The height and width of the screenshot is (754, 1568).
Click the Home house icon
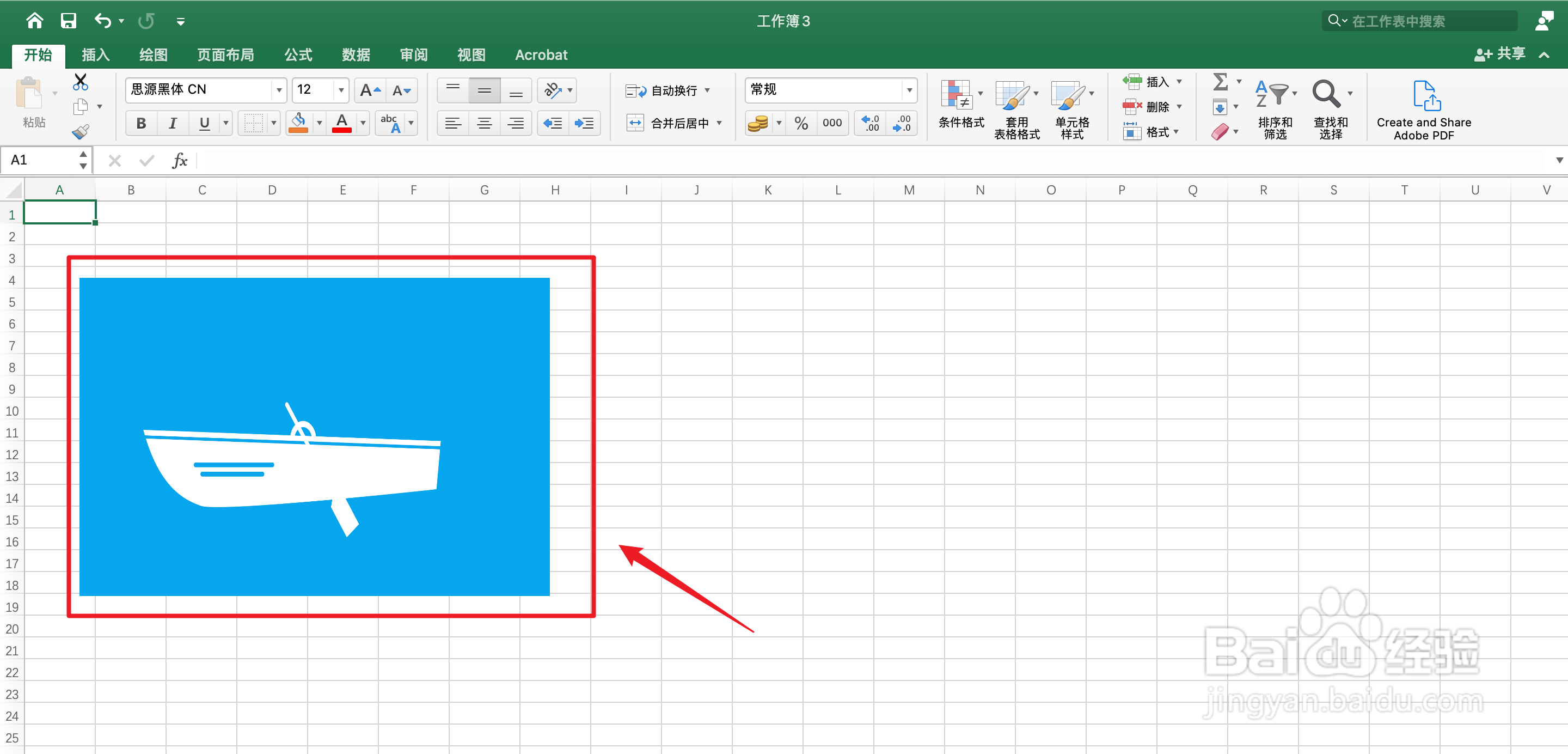(35, 21)
